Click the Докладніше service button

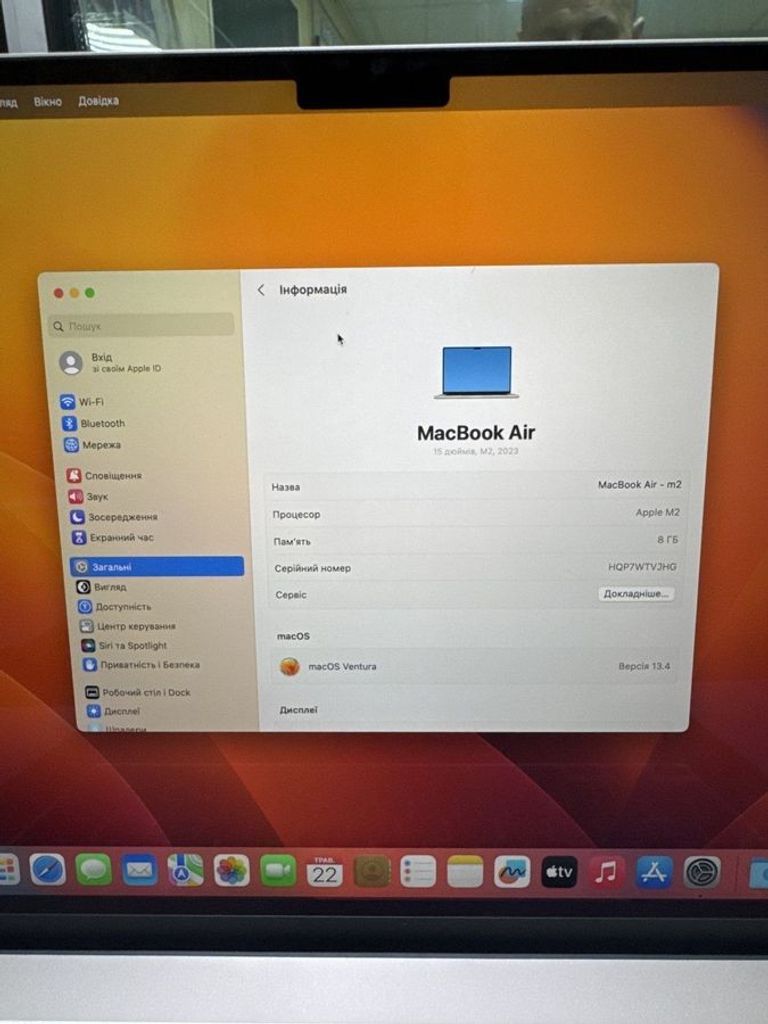635,594
